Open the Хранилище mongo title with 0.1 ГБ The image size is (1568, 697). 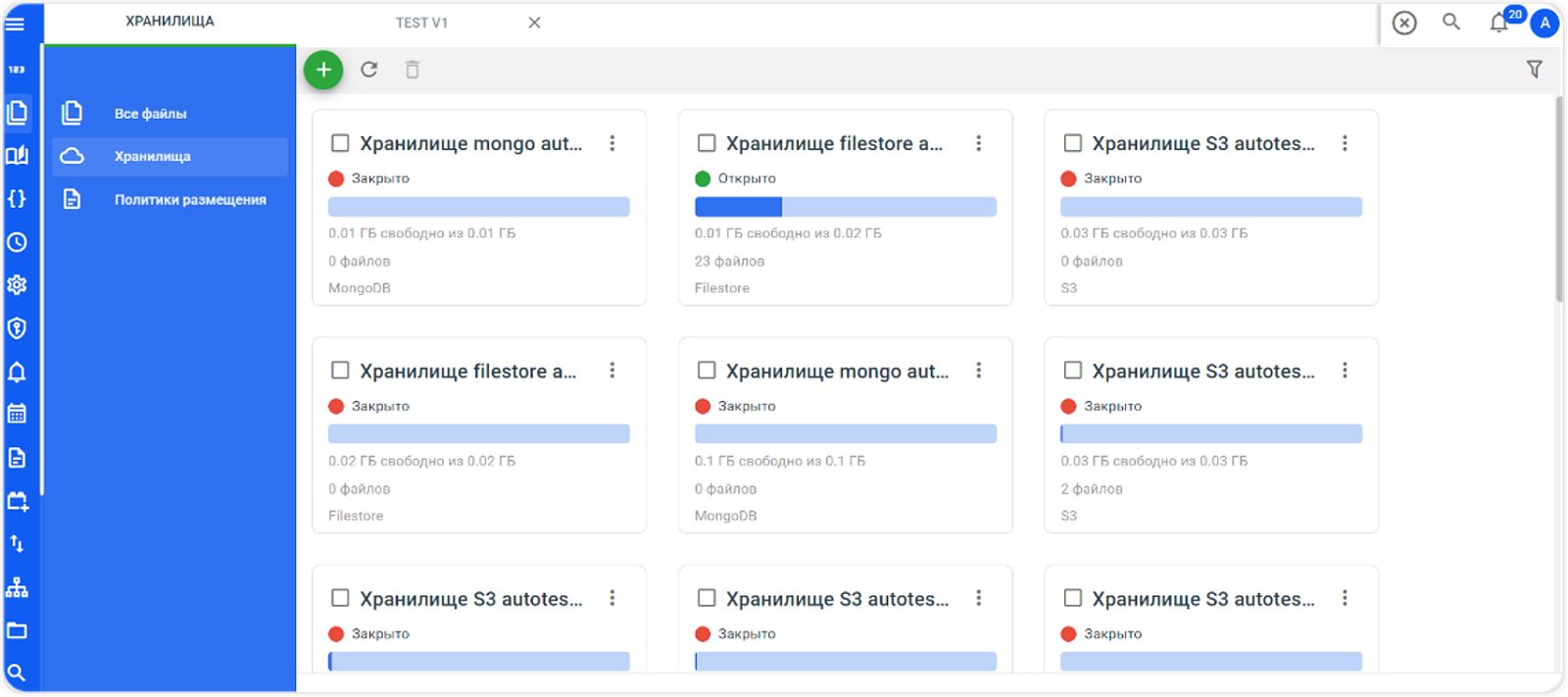pyautogui.click(x=838, y=372)
